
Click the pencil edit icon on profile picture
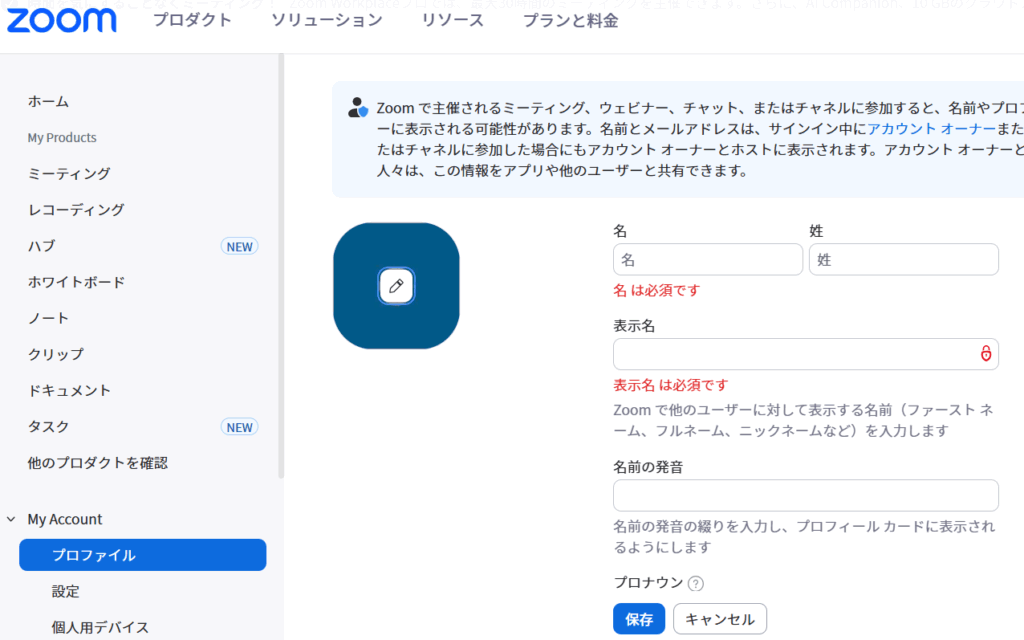[x=396, y=286]
